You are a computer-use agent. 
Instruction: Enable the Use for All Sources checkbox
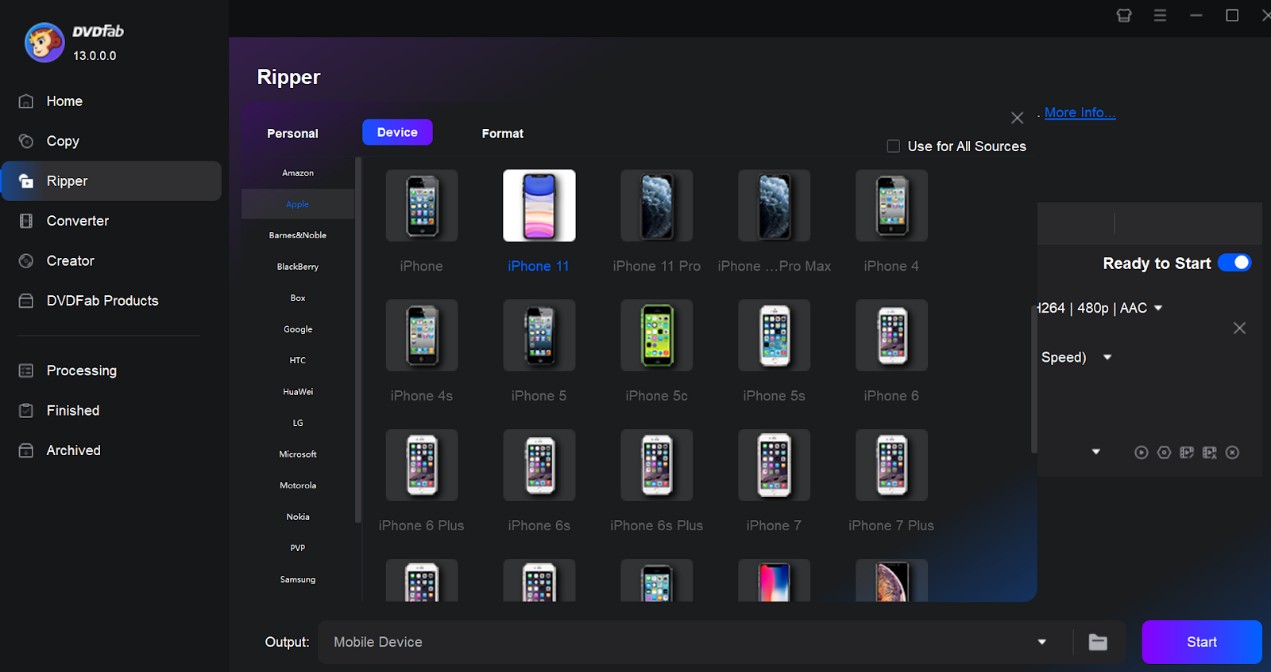[x=892, y=145]
